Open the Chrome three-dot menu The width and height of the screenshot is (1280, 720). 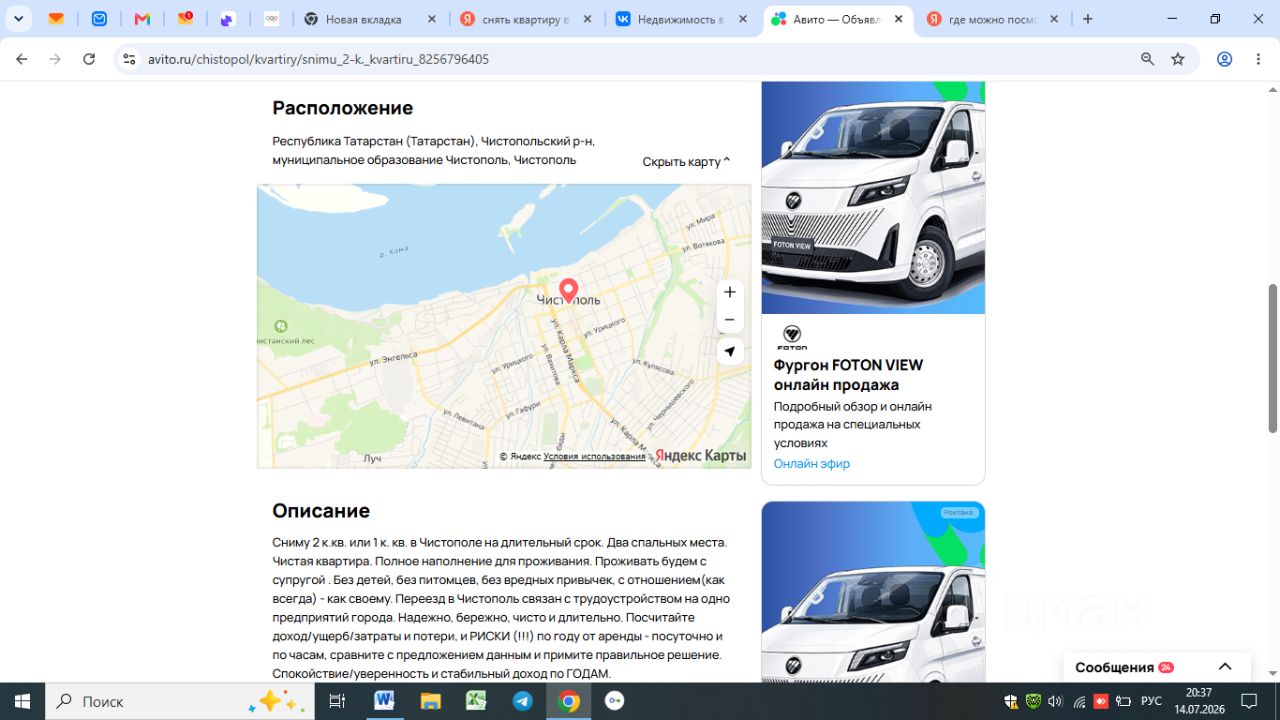click(x=1257, y=59)
